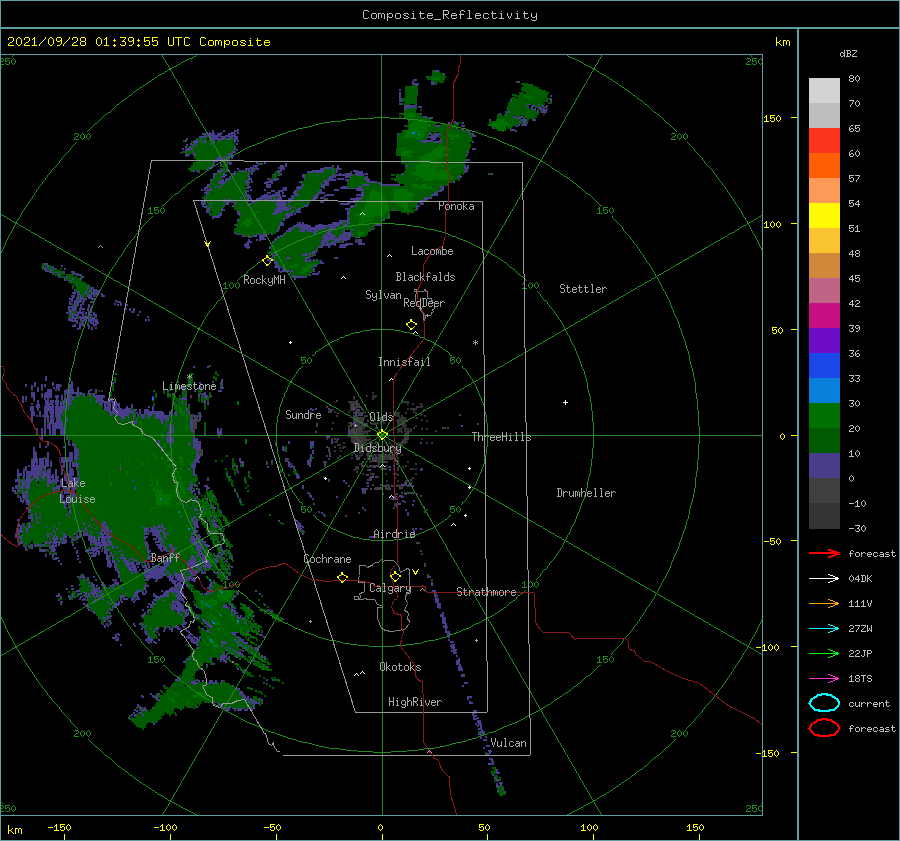
Task: Click the Stettler label
Action: click(583, 289)
